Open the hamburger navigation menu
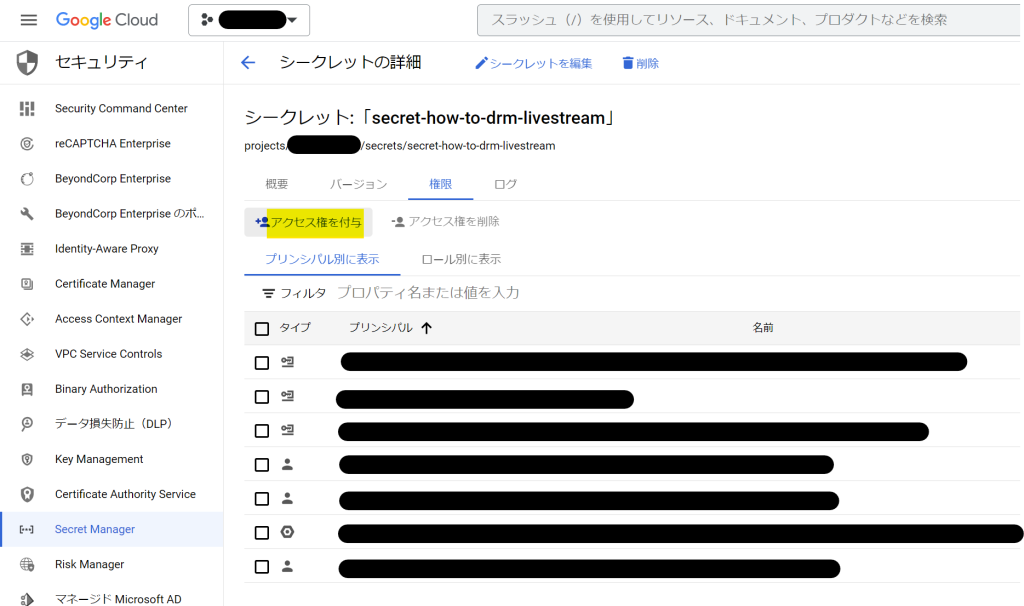The image size is (1024, 606). pos(29,20)
